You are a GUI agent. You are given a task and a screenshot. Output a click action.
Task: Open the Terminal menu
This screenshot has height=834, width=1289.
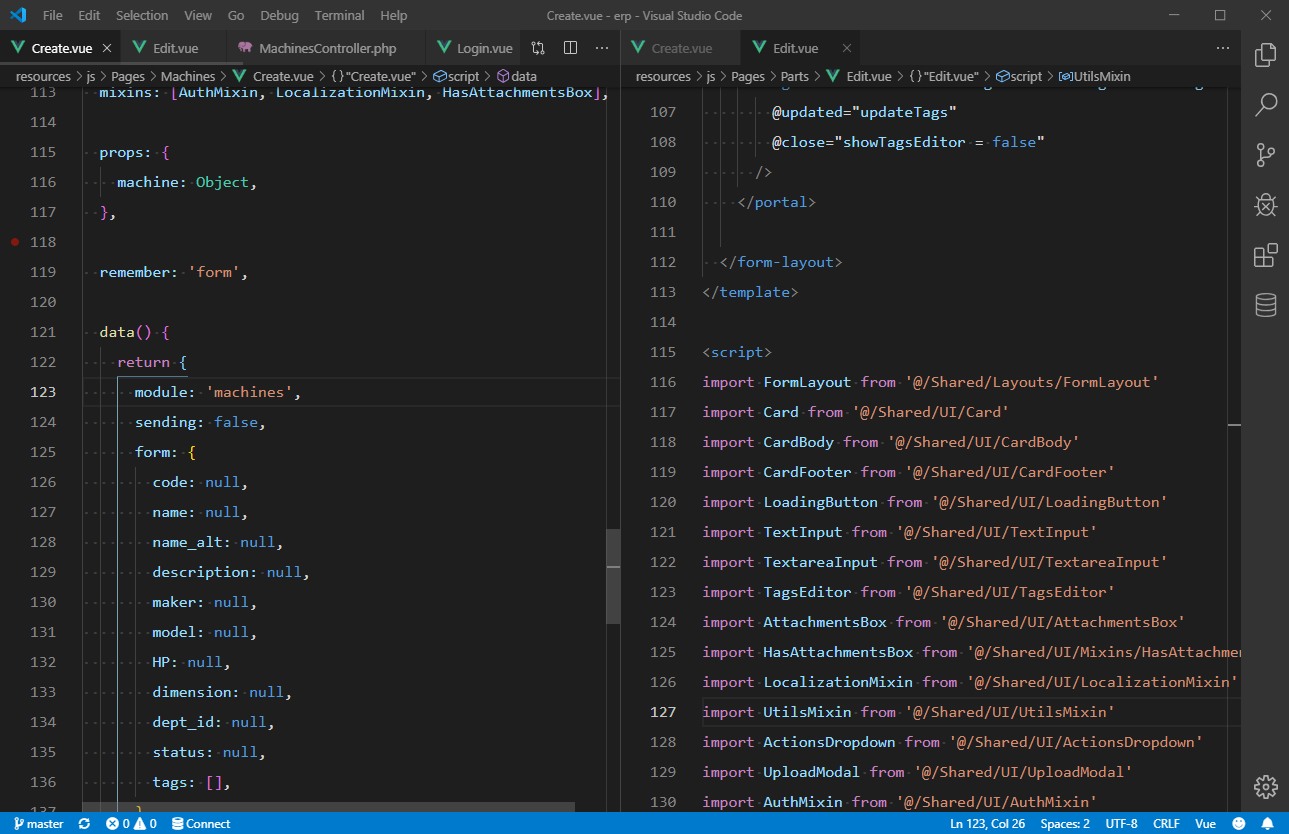pos(339,15)
